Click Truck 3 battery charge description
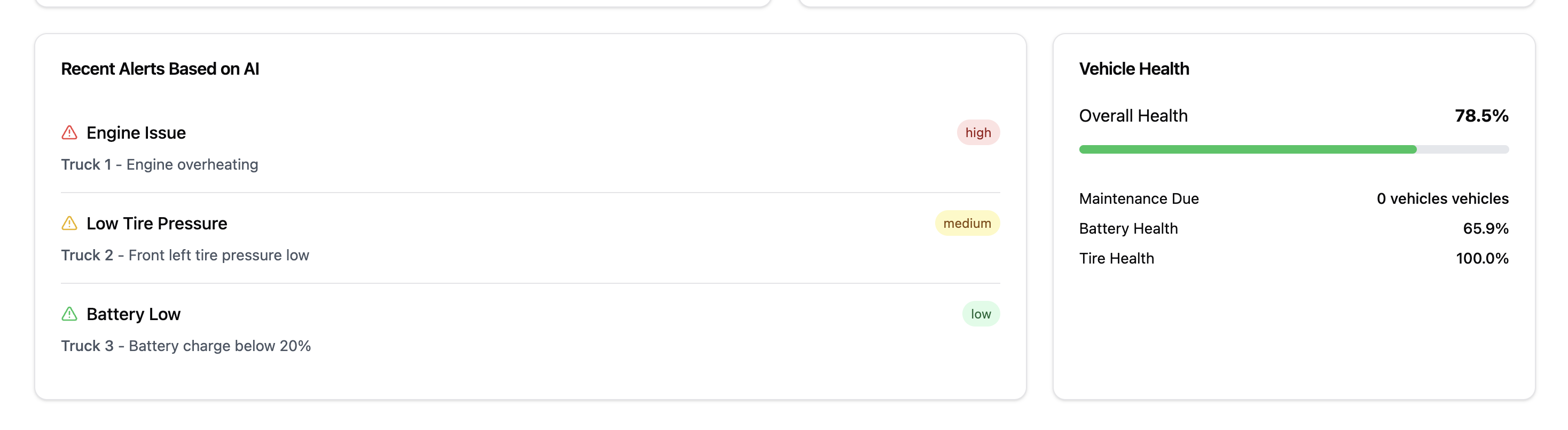Viewport: 1568px width, 430px height. [186, 346]
